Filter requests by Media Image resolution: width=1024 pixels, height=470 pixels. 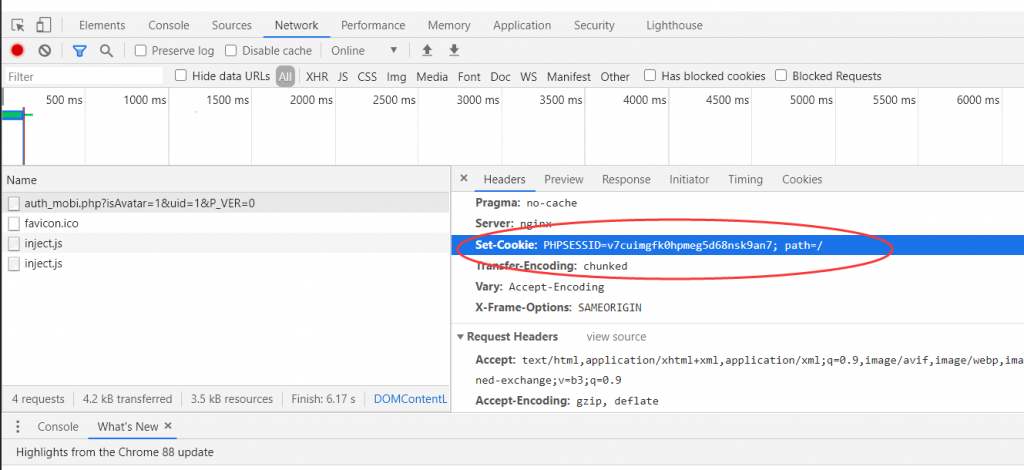click(432, 76)
